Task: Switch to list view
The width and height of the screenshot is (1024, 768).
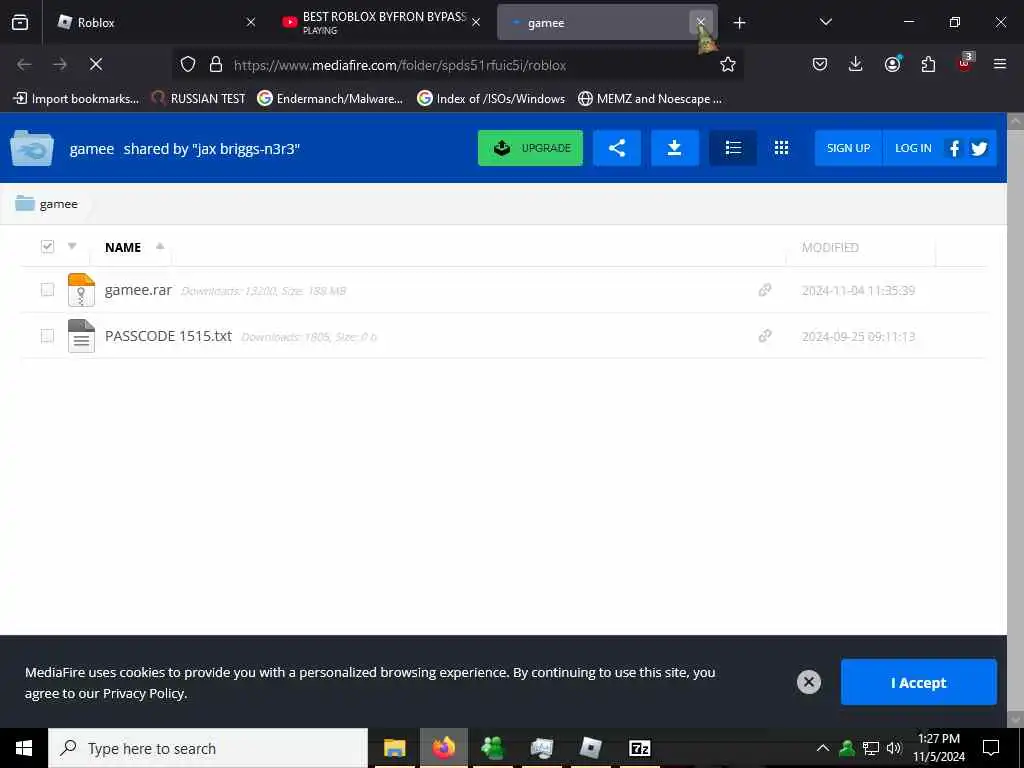Action: point(733,148)
